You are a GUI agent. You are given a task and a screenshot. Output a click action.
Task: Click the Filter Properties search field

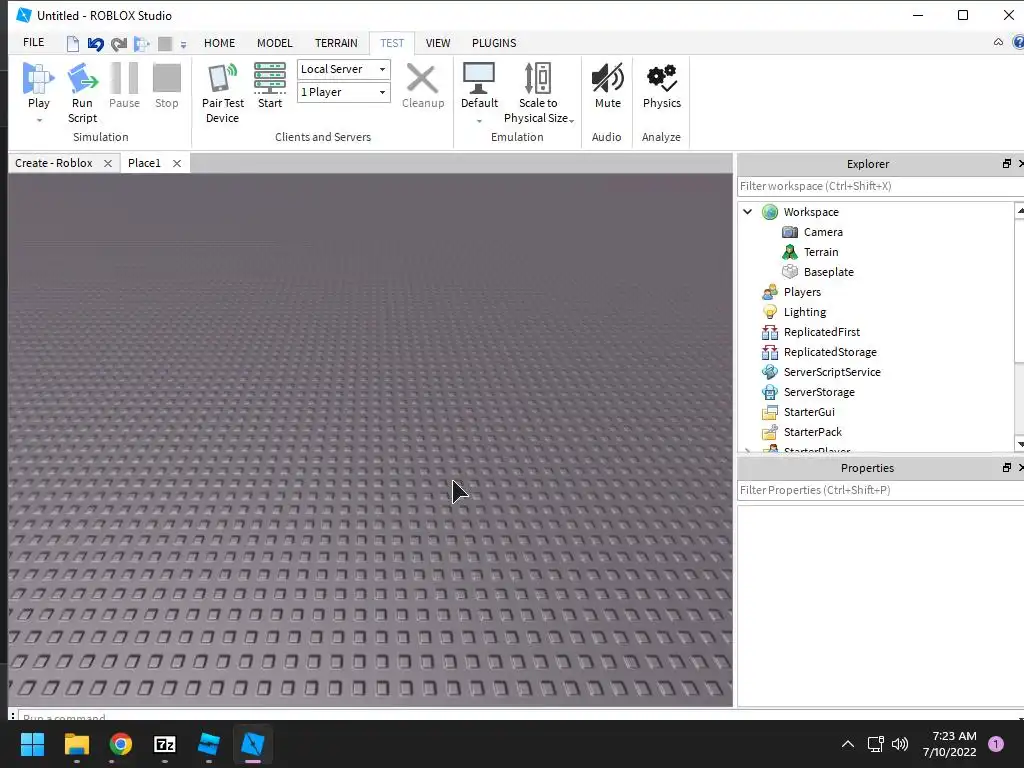point(880,490)
